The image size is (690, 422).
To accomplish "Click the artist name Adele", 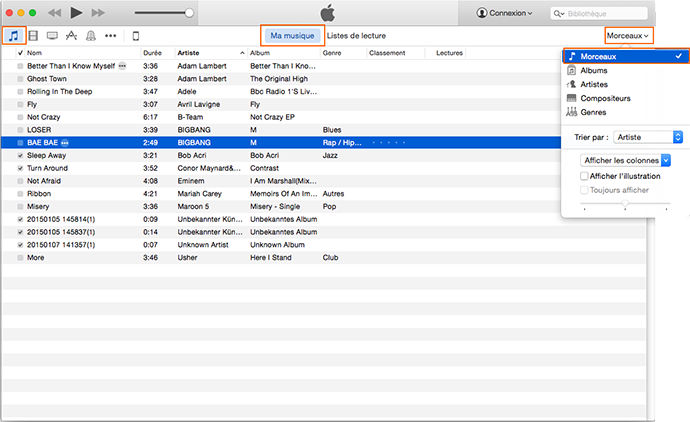I will tap(187, 92).
